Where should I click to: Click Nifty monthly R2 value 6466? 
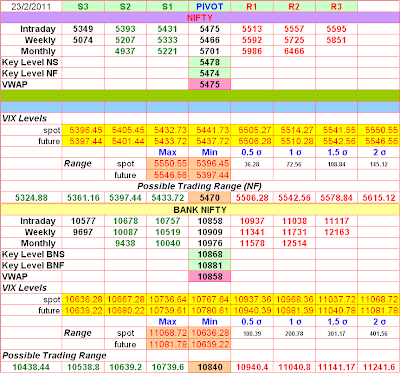294,51
